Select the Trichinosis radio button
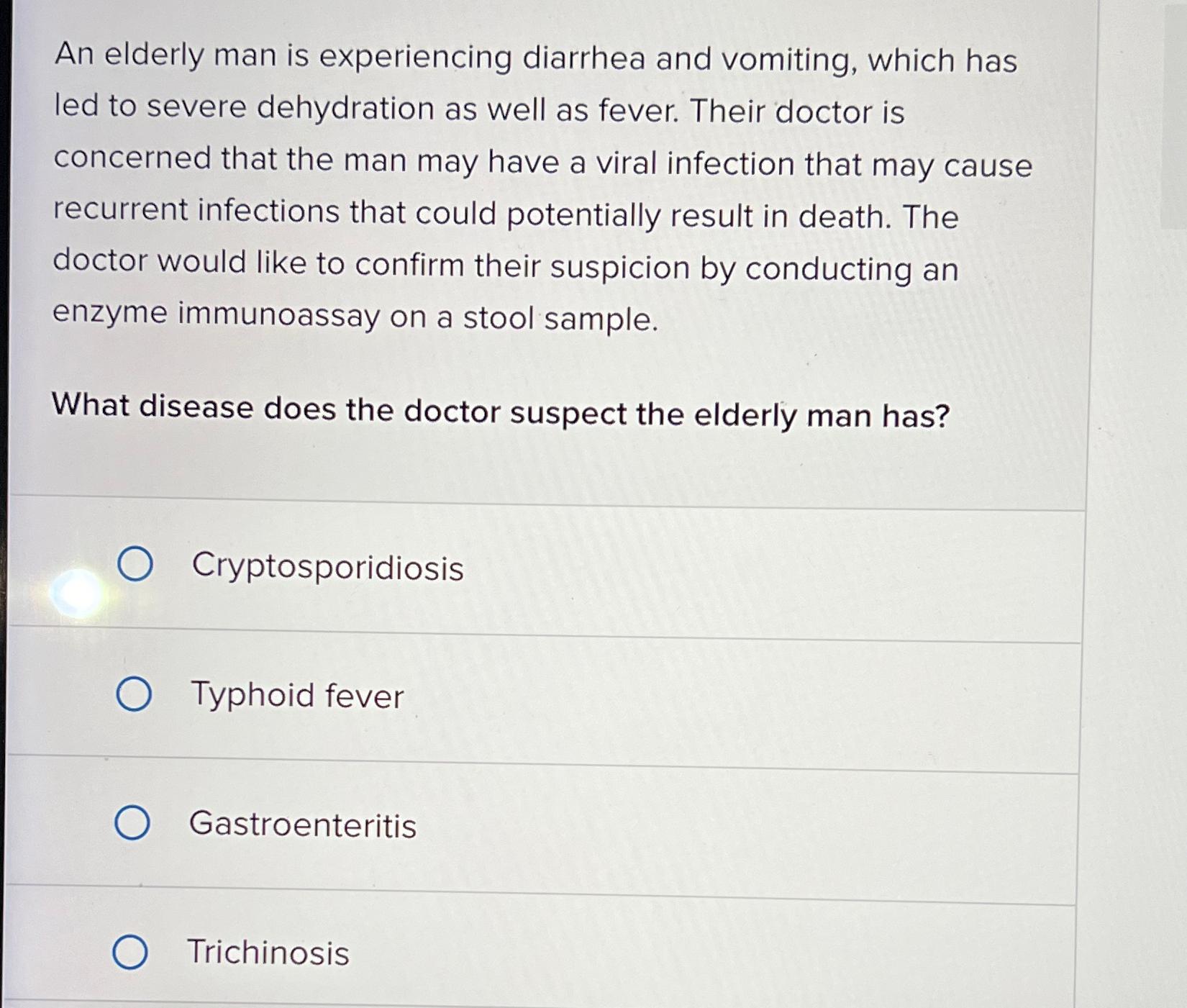 [x=132, y=953]
